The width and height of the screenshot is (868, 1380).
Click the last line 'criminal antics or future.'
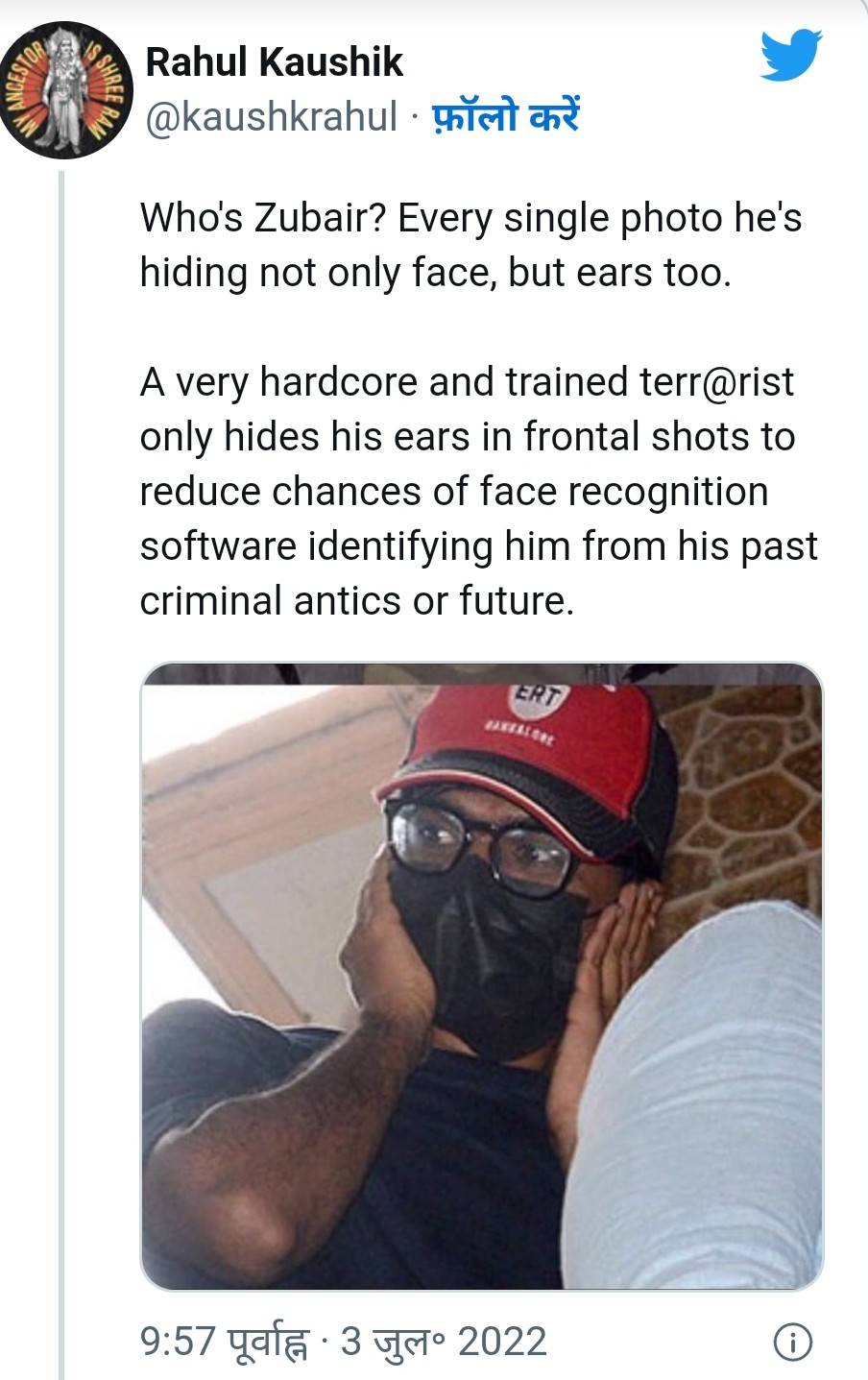(x=356, y=601)
